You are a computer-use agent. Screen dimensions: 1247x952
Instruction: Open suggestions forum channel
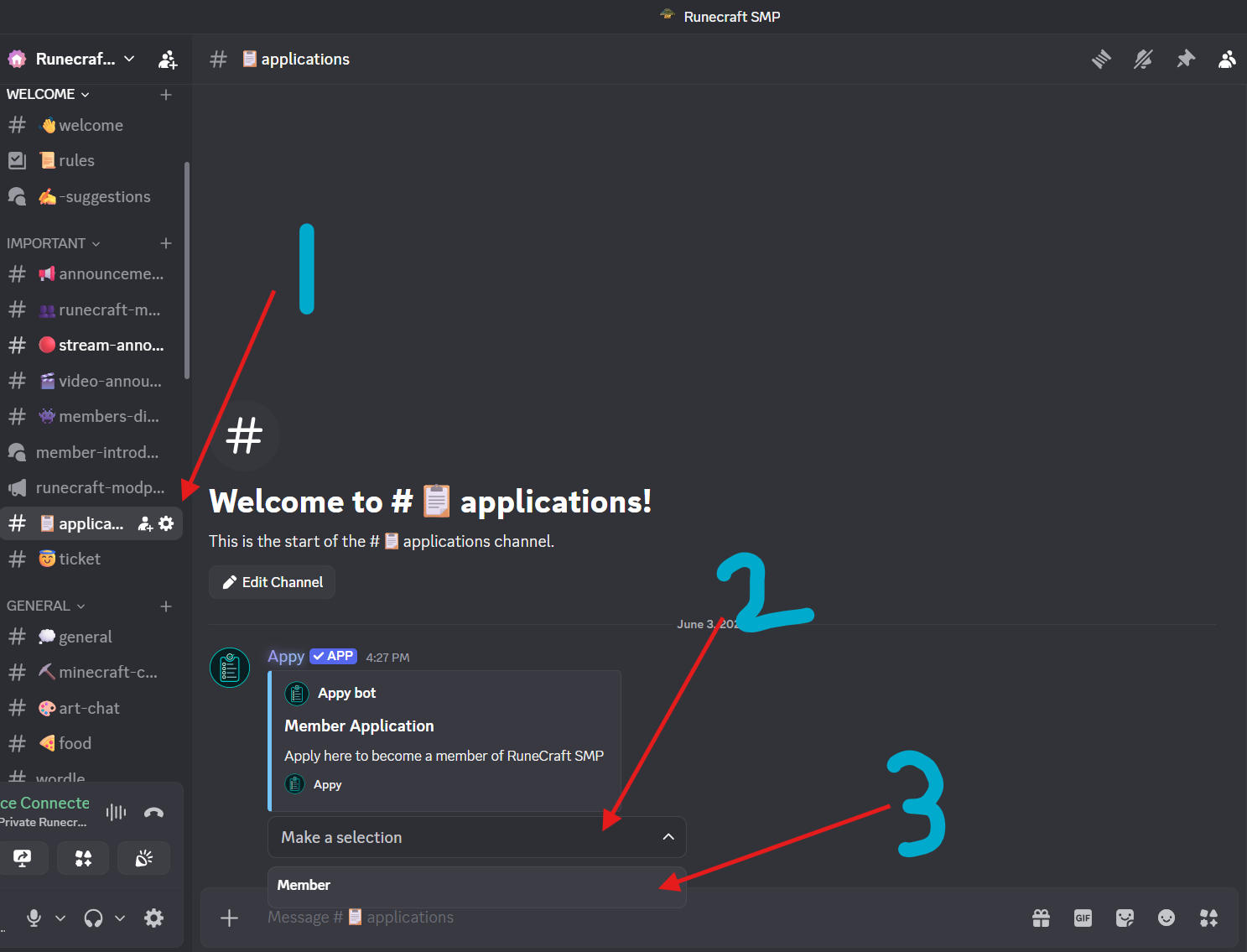(91, 196)
